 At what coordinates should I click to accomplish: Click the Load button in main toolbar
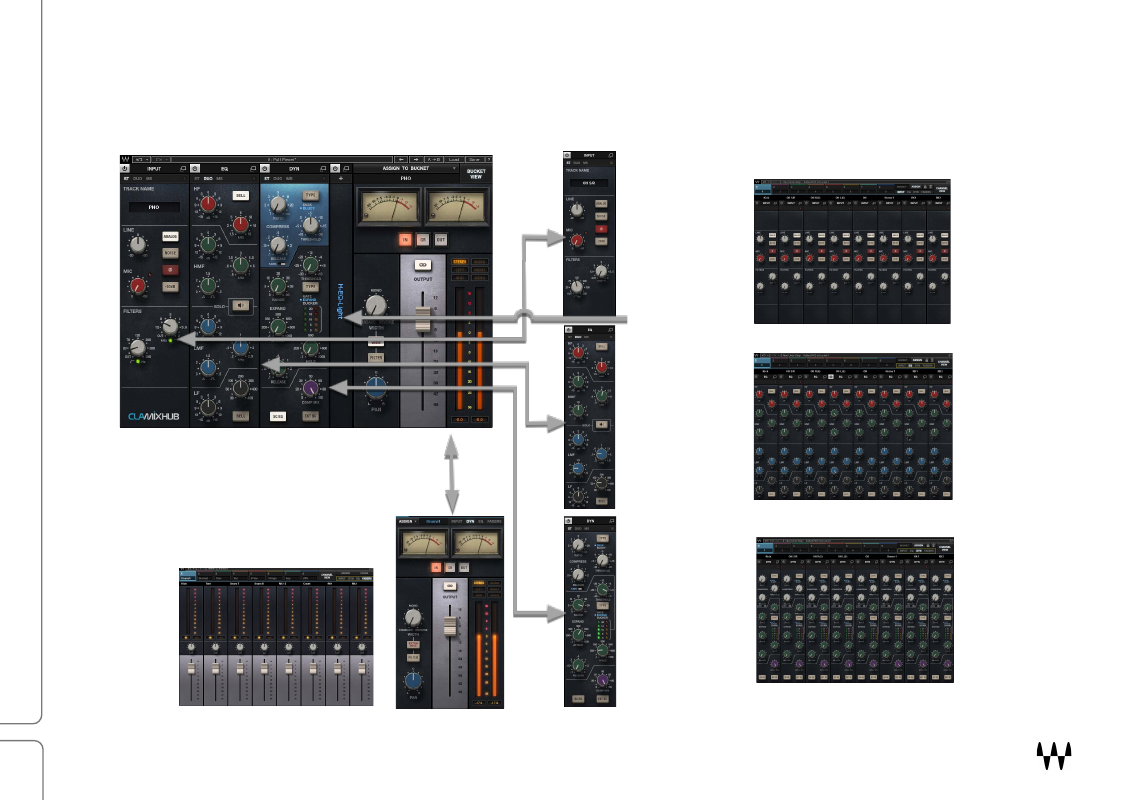(x=454, y=159)
